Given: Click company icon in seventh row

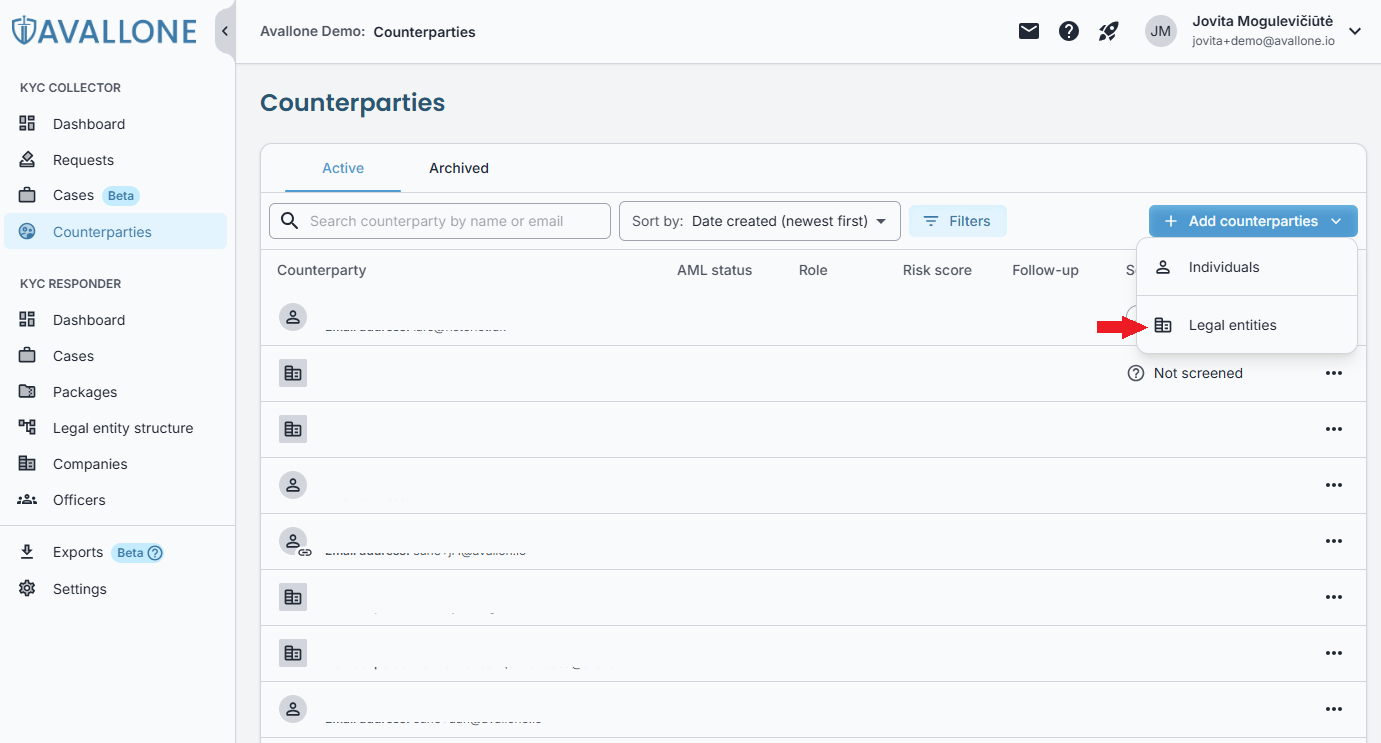Looking at the screenshot, I should tap(293, 653).
